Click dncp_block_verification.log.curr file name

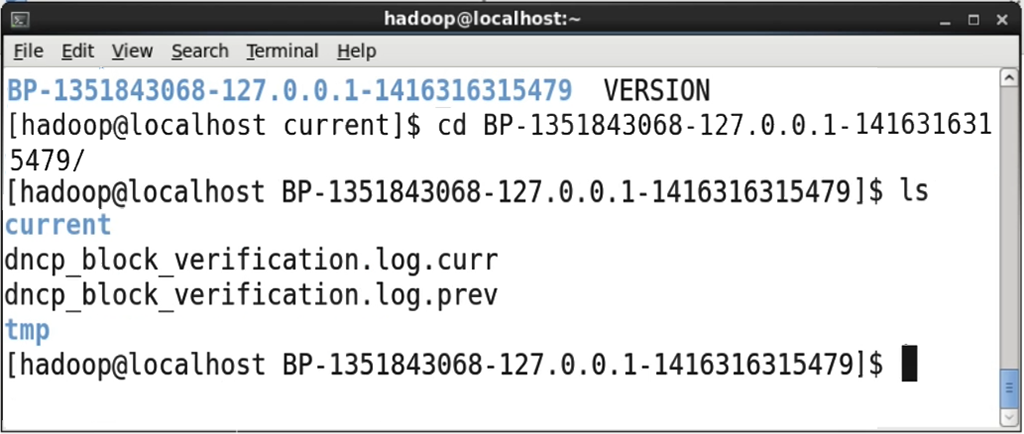pyautogui.click(x=251, y=261)
